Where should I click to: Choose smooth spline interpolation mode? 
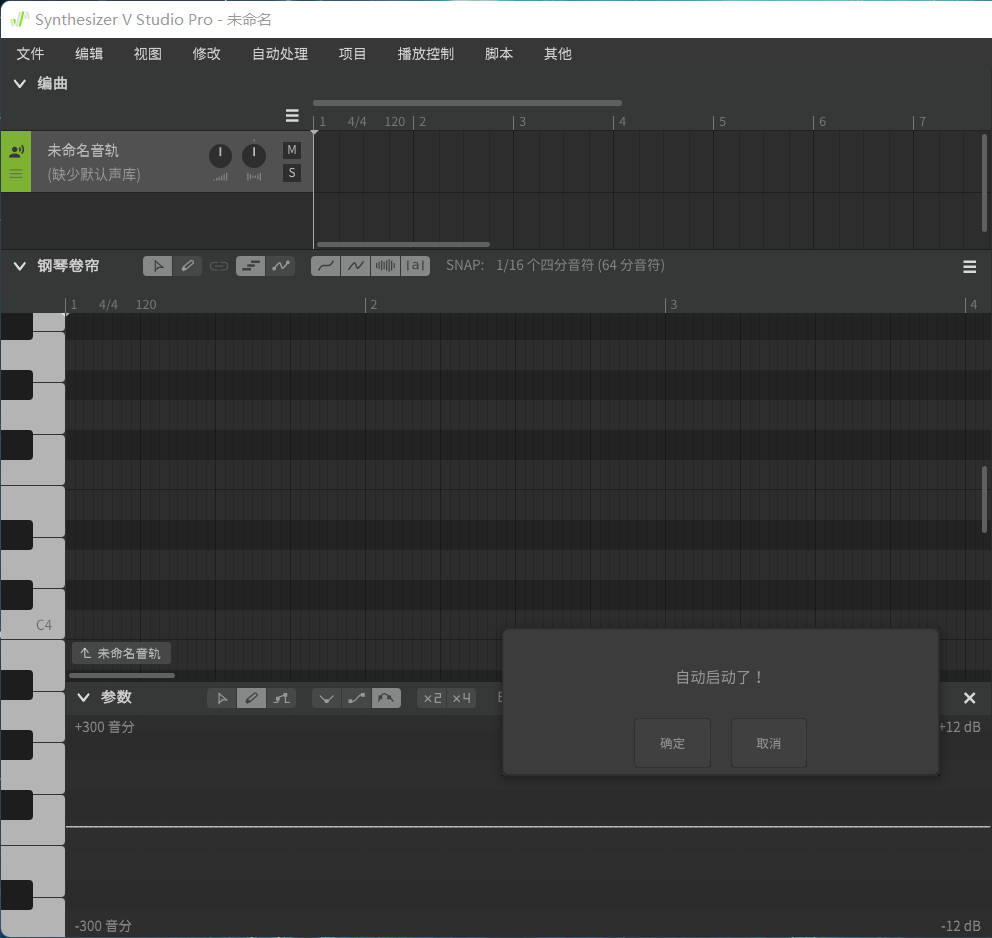point(386,698)
